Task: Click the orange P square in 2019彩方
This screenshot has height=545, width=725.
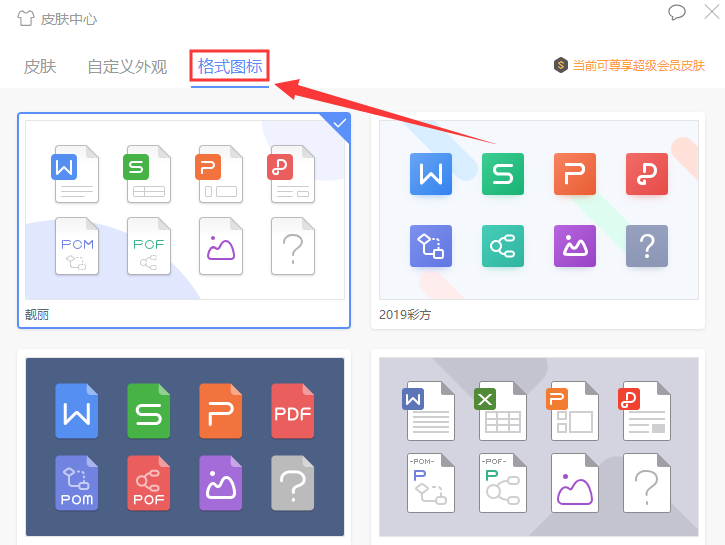Action: 575,174
